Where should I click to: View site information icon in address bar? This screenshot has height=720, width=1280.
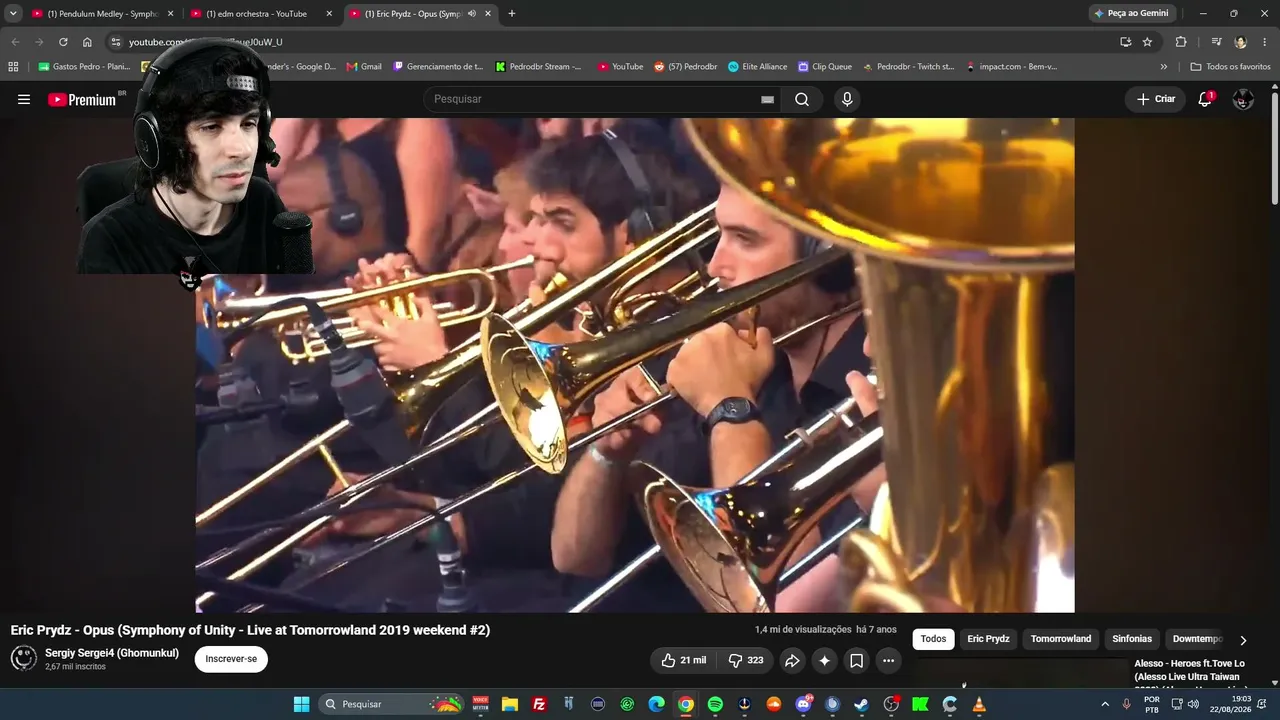[x=115, y=42]
